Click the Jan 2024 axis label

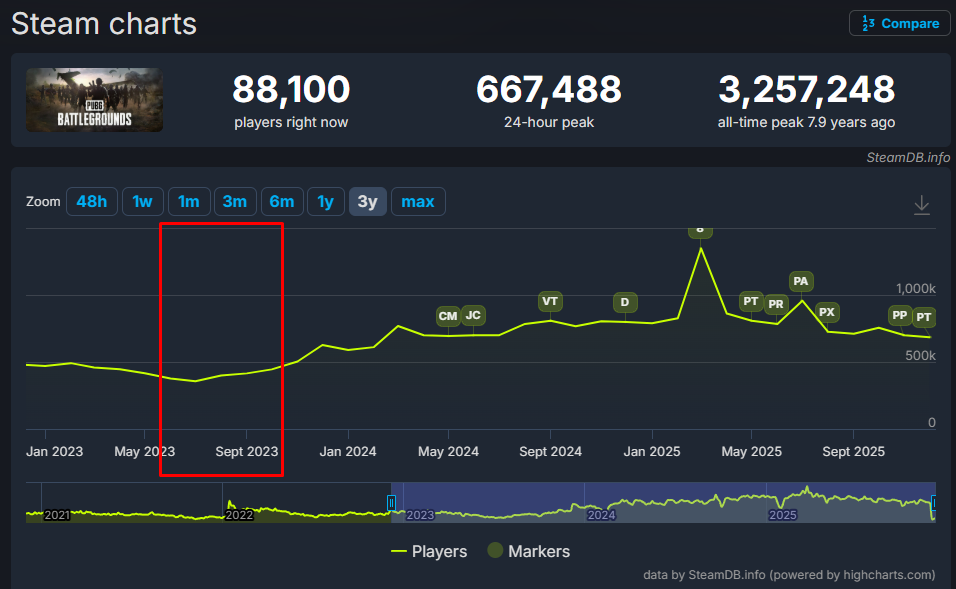348,452
